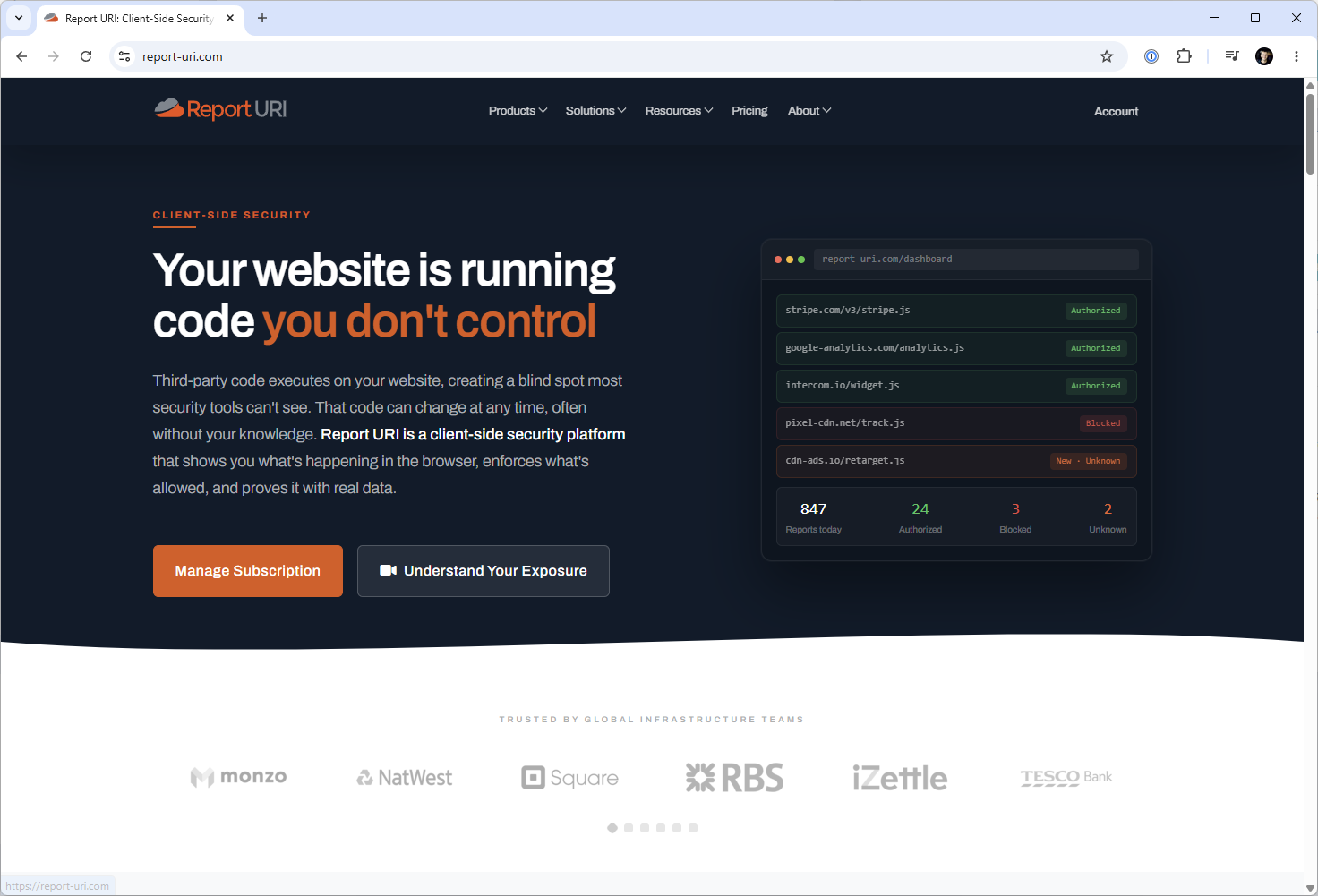1318x896 pixels.
Task: View site information icon in address bar
Action: [x=124, y=56]
